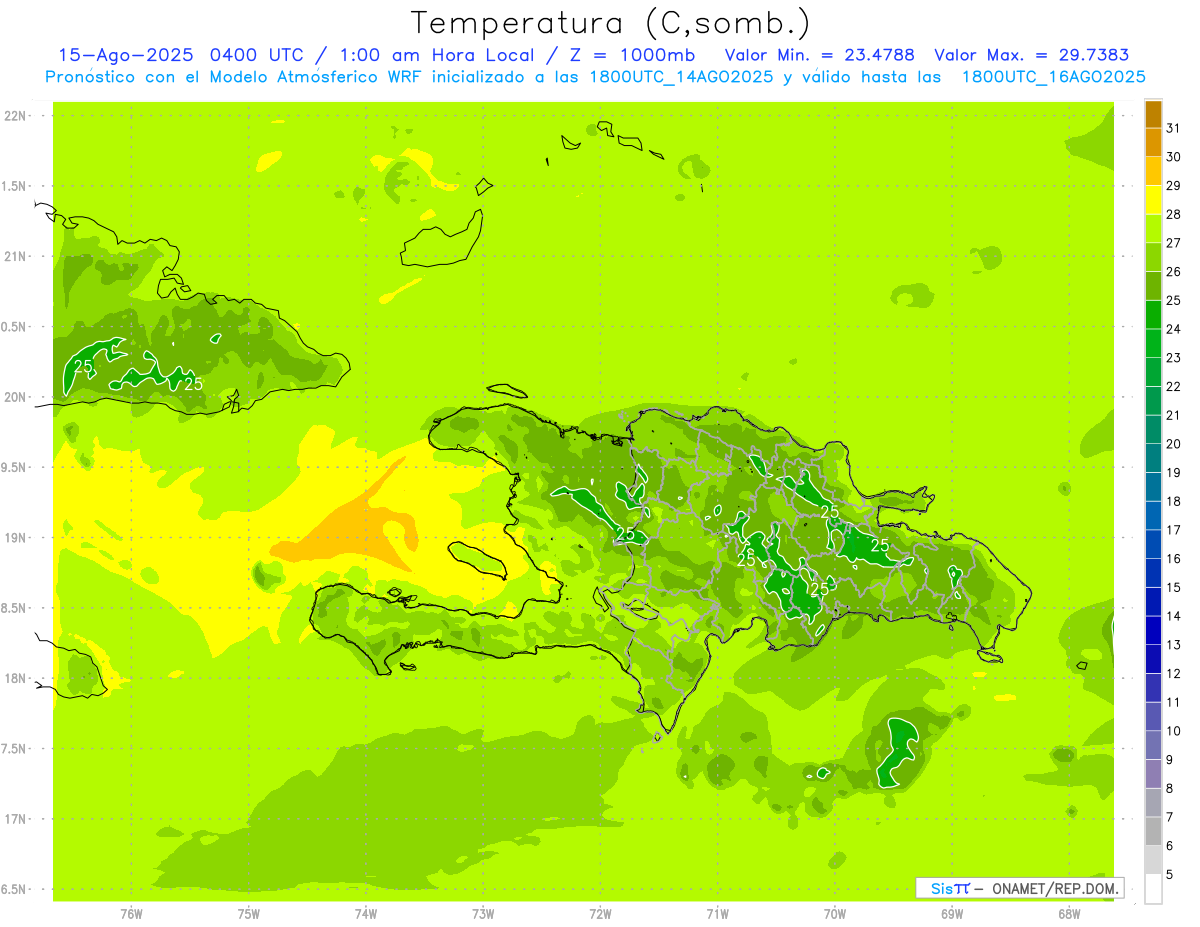Click the 75W longitude axis label
This screenshot has width=1200, height=927.
click(x=249, y=914)
